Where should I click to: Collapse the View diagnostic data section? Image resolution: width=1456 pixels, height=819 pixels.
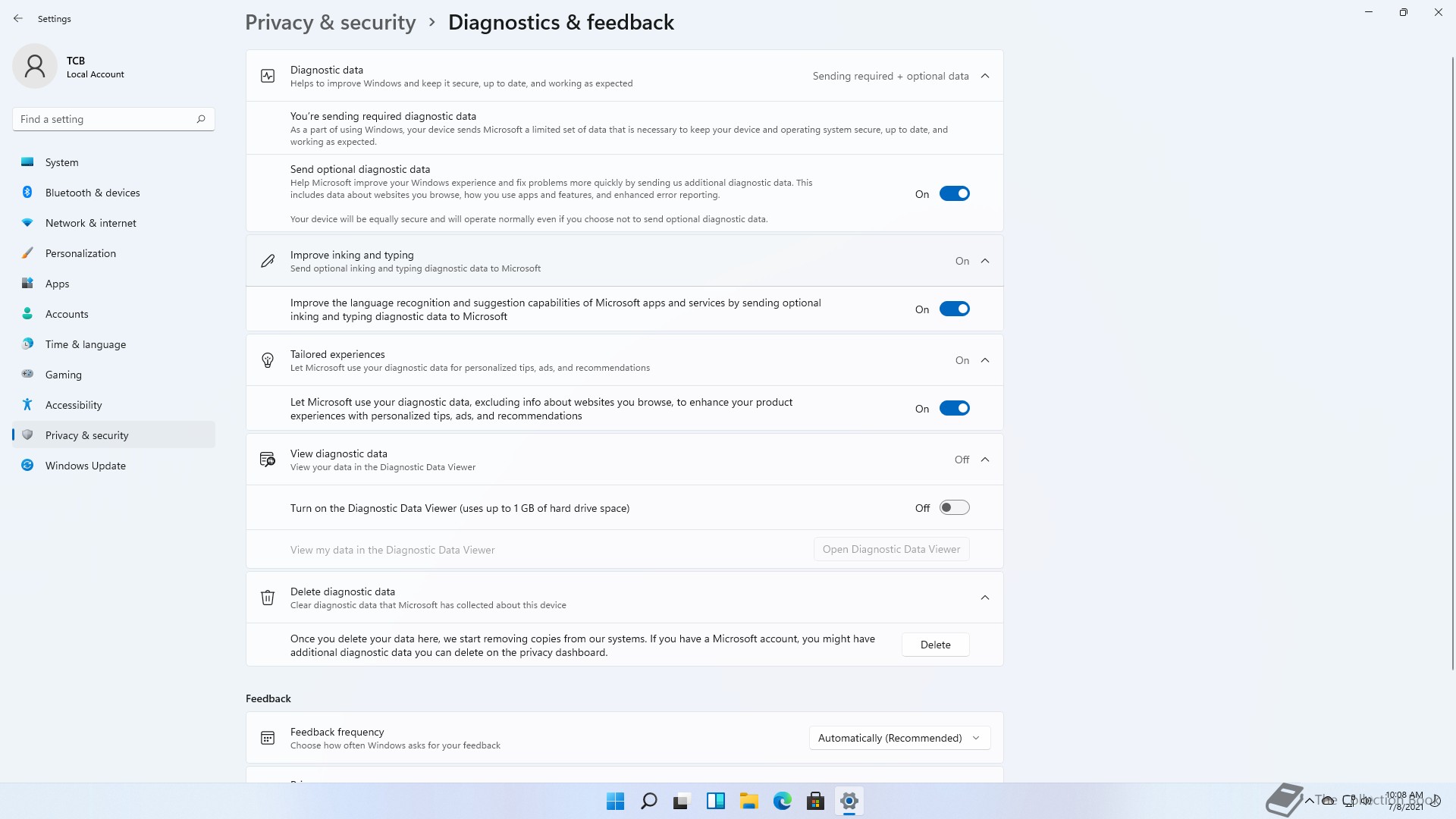point(985,460)
